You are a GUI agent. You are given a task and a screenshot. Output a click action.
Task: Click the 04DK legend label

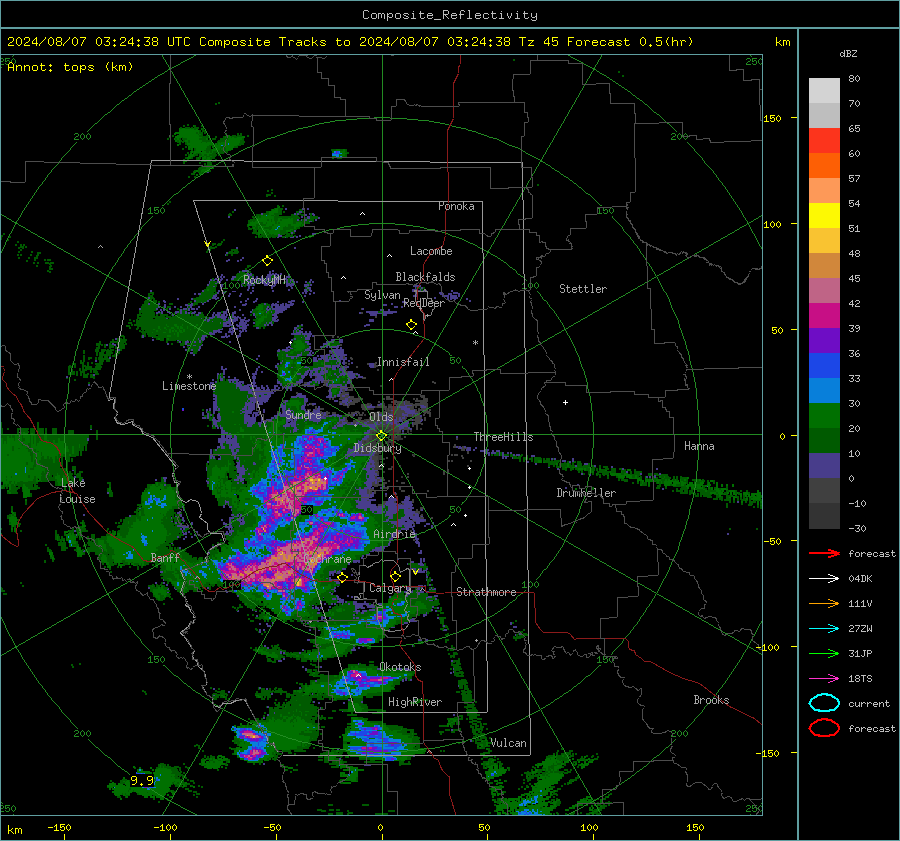(x=860, y=579)
